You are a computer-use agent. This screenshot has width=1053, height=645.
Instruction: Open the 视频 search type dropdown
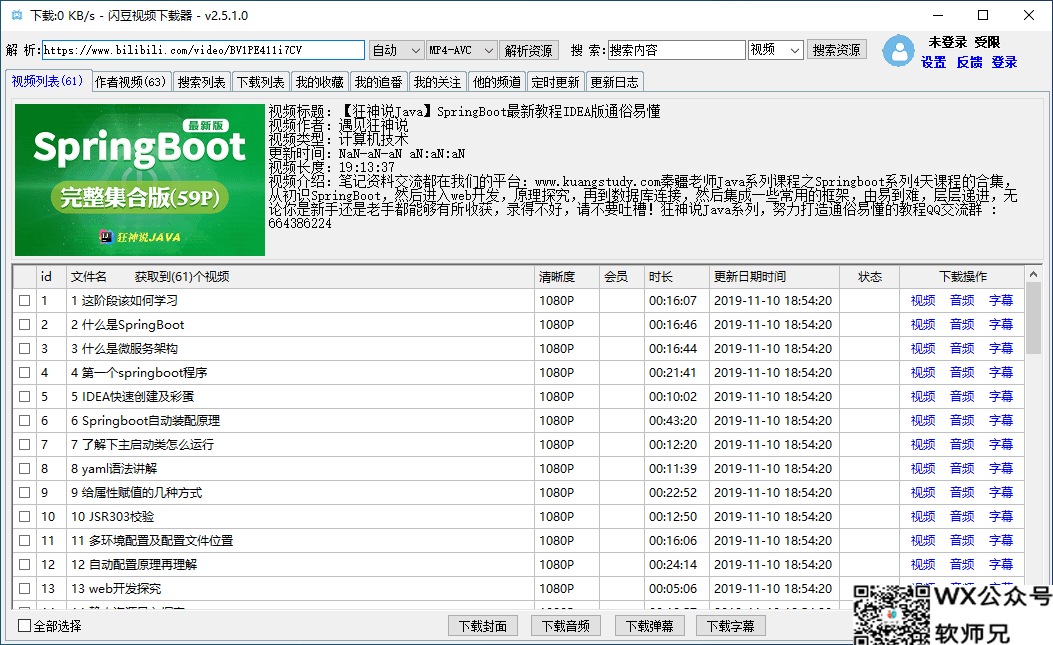coord(775,48)
